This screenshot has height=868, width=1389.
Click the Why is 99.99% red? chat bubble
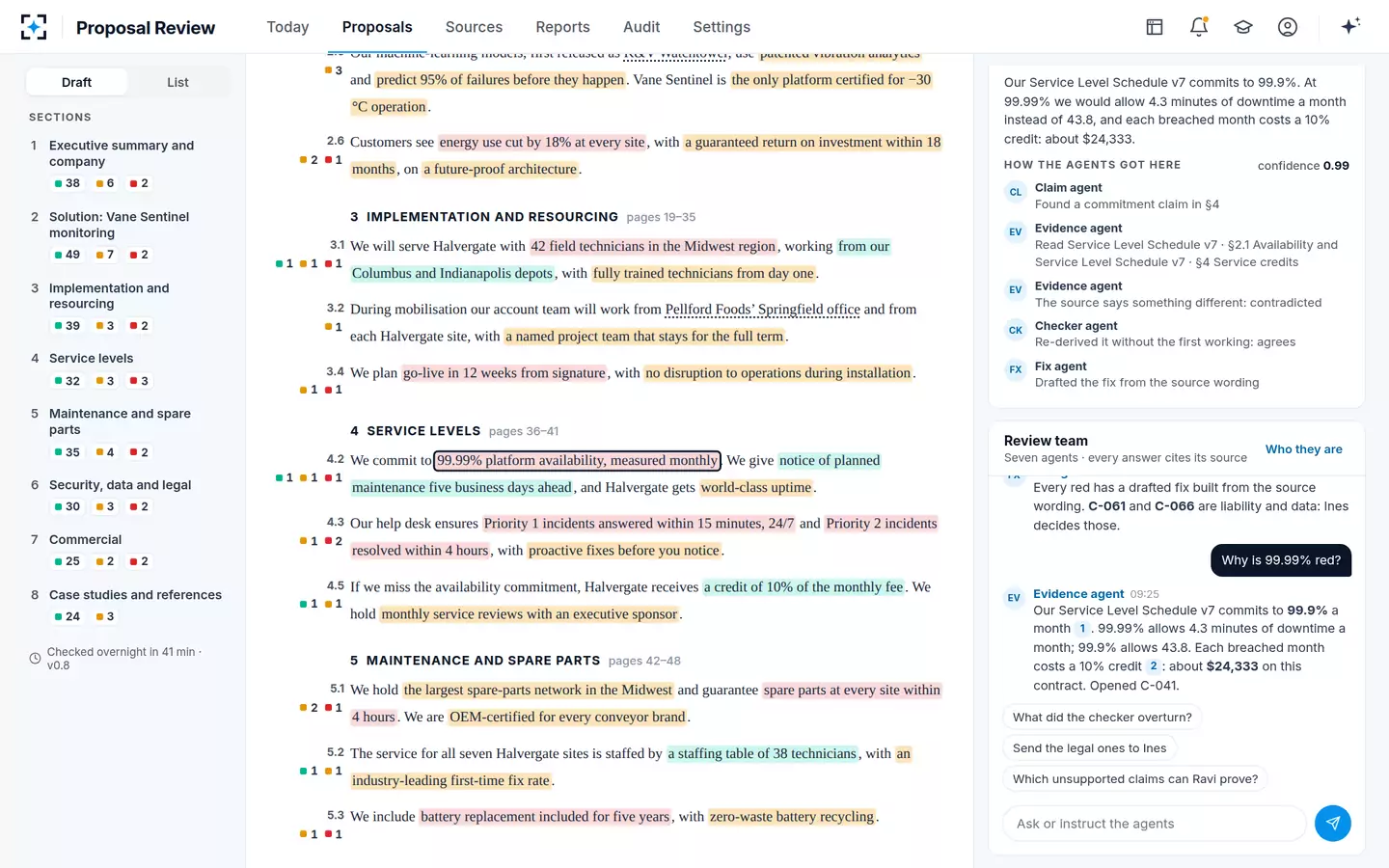[1281, 560]
